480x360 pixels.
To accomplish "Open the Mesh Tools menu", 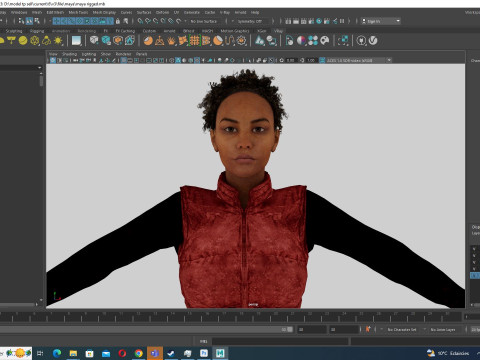I will click(78, 12).
